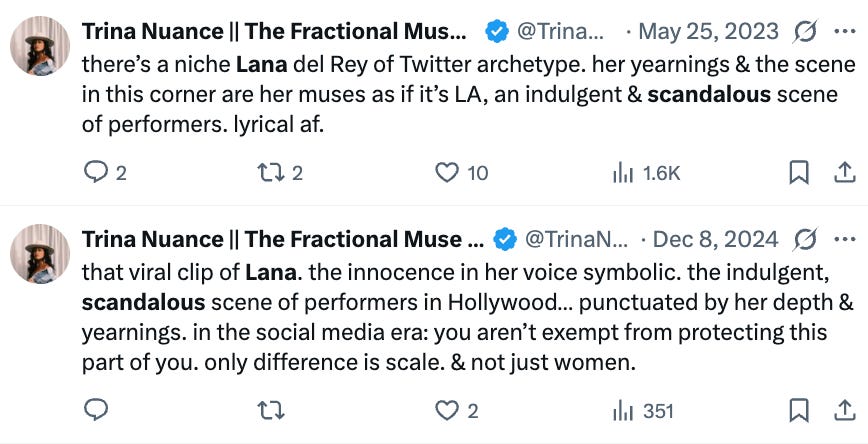Screen dimensions: 868x444
Task: Click Trina Nuance's name on second tweet
Action: (x=278, y=240)
